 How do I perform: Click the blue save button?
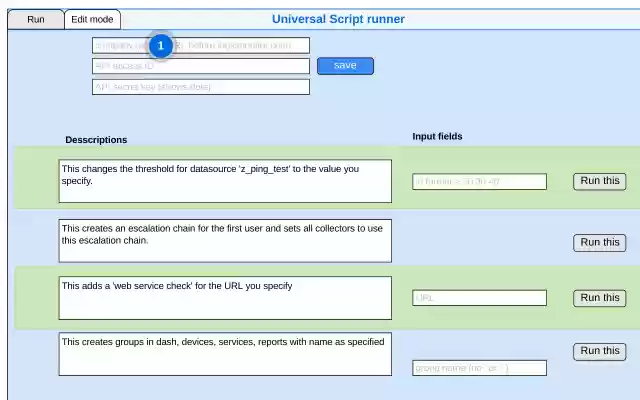pos(345,66)
